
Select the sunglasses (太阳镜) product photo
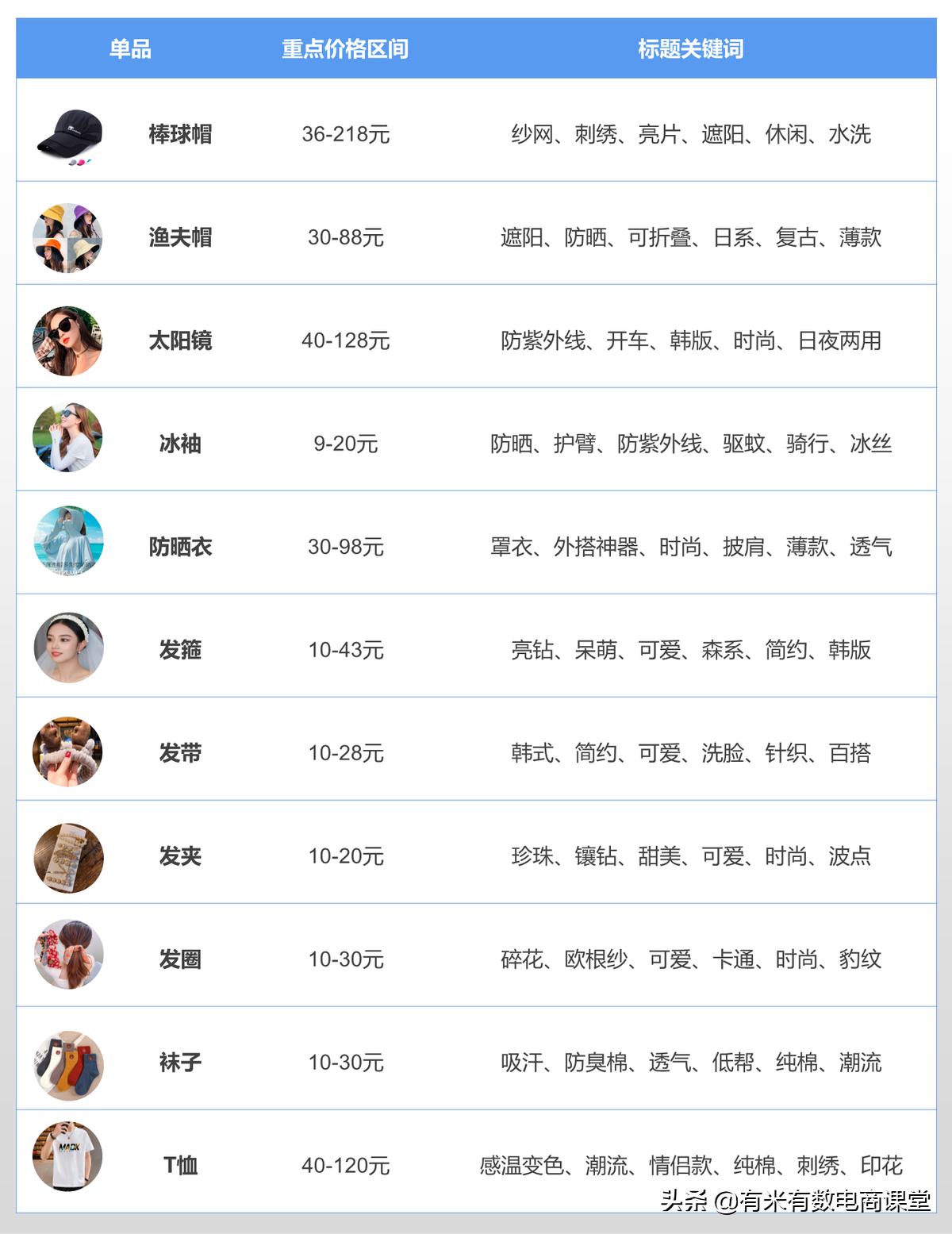[67, 340]
